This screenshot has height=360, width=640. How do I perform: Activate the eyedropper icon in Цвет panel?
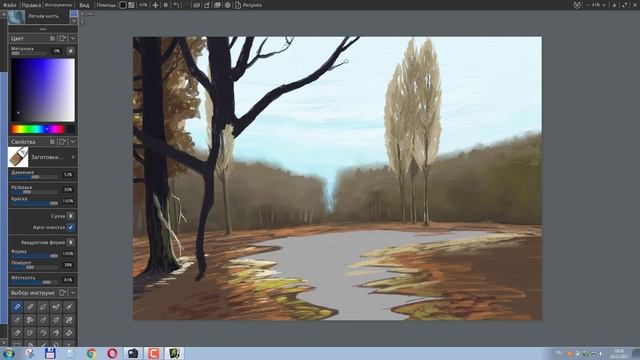(70, 51)
